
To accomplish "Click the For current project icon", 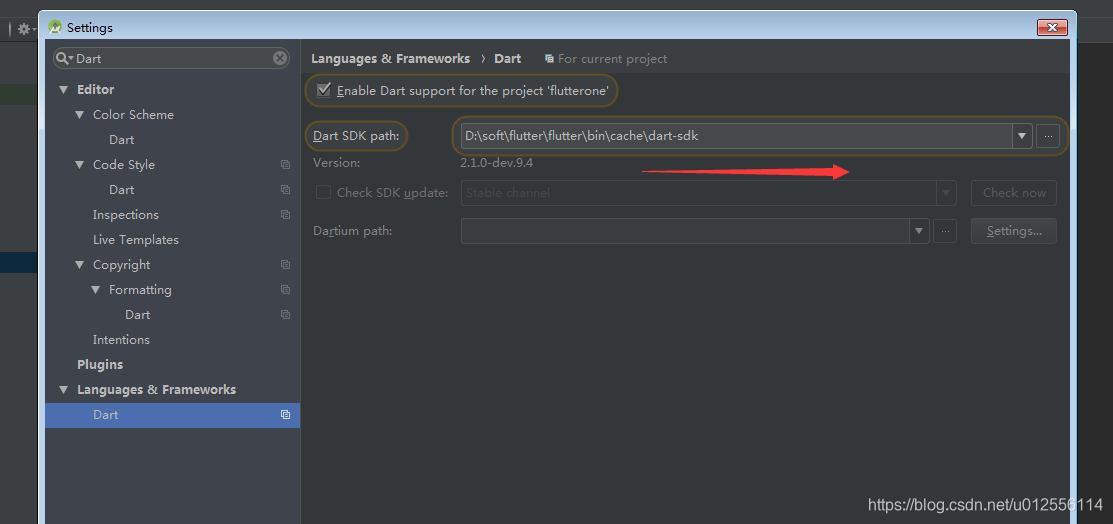I will click(x=549, y=59).
